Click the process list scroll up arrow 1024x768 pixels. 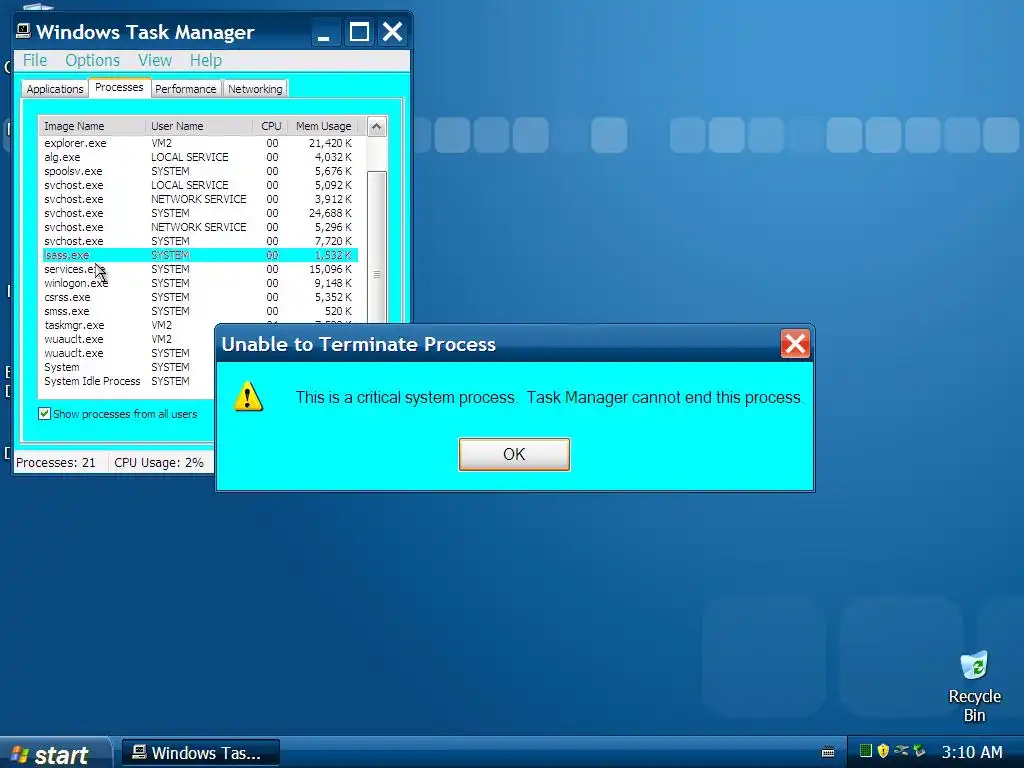pyautogui.click(x=376, y=127)
